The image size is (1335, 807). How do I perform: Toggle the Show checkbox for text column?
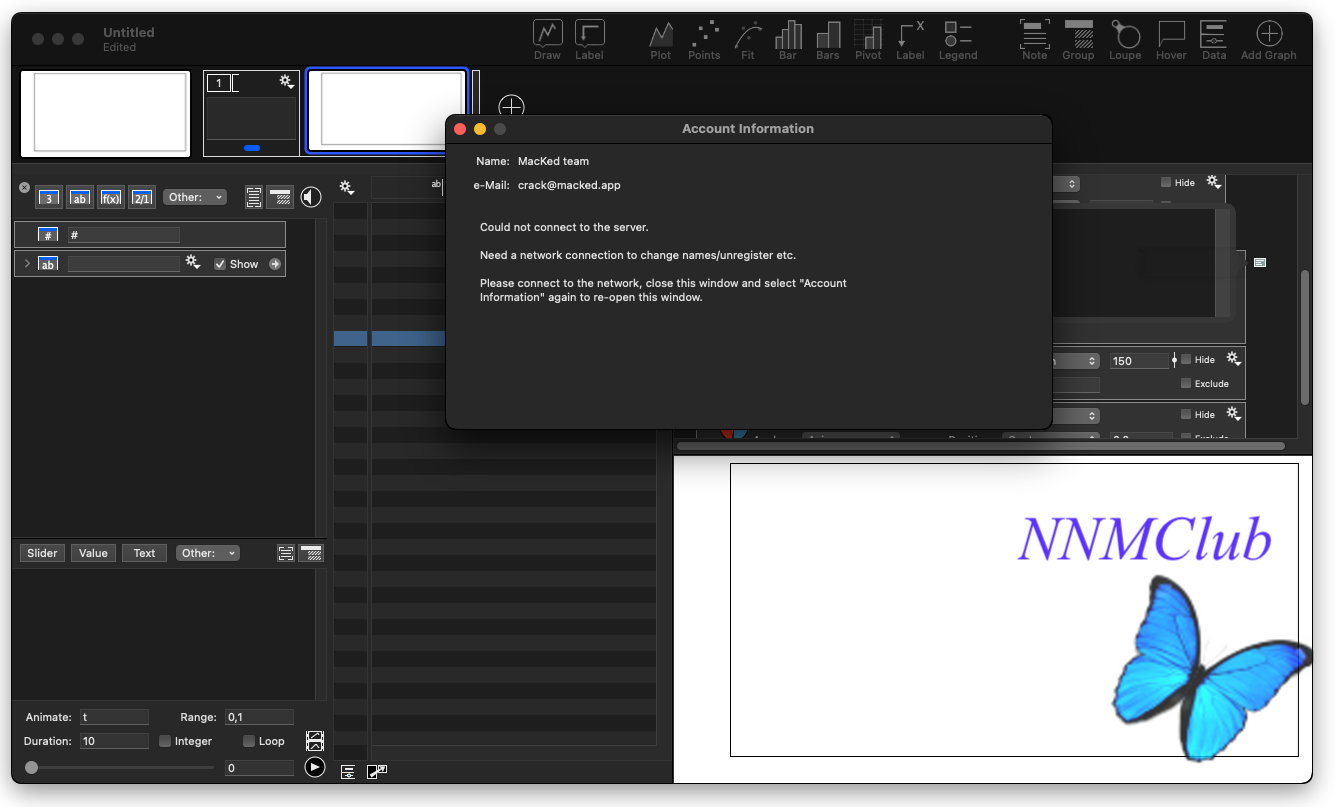pos(220,264)
